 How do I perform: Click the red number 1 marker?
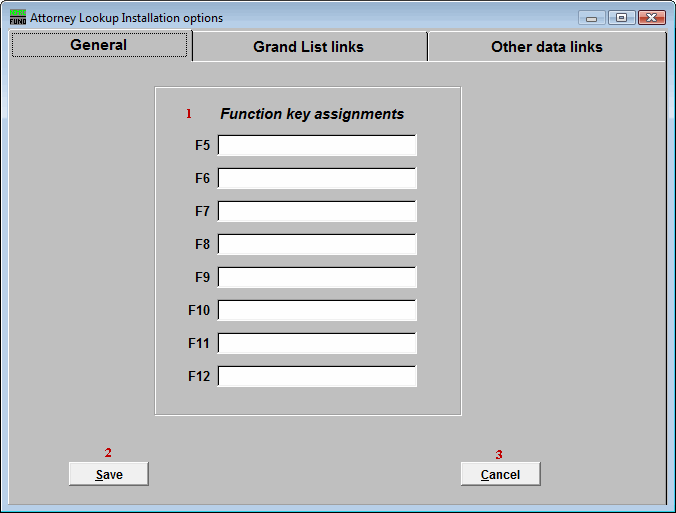(x=188, y=114)
